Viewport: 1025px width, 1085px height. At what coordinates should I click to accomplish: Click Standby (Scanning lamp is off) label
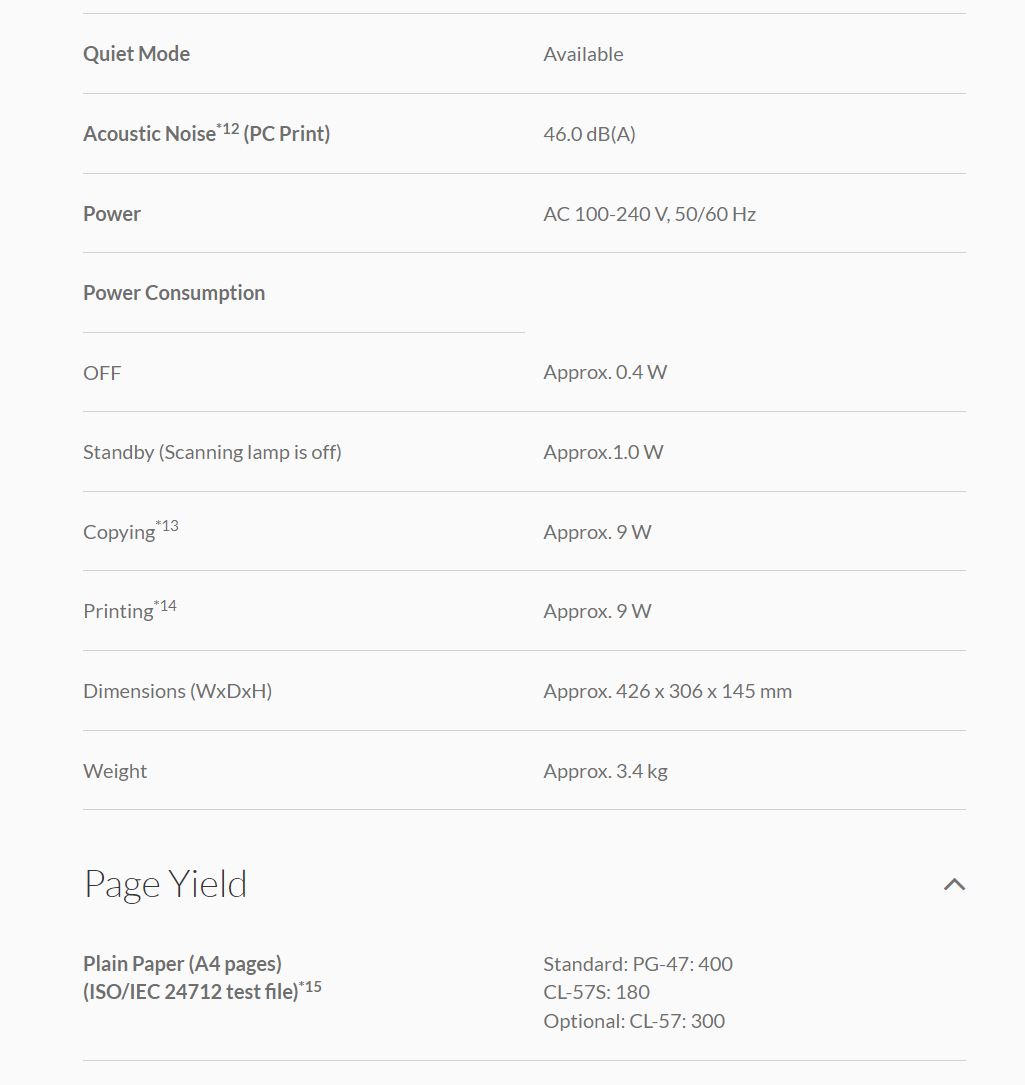click(x=212, y=452)
